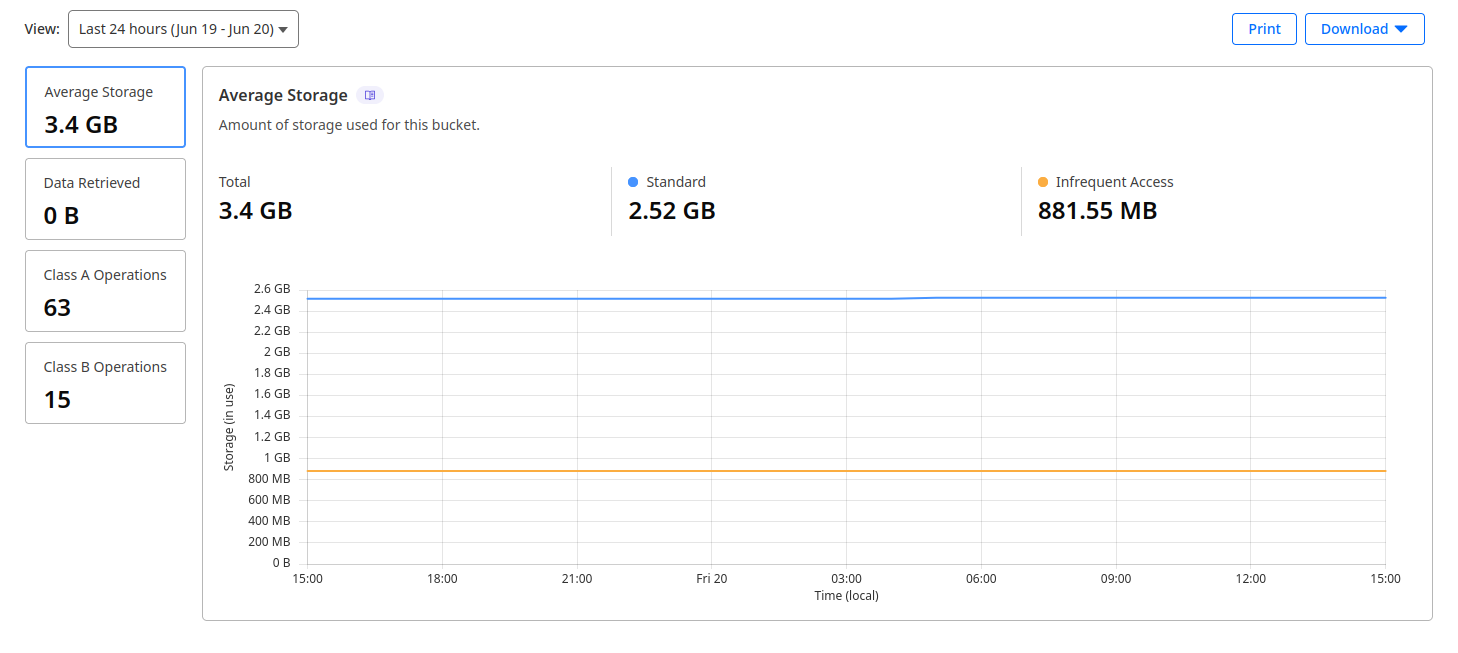Screen dimensions: 1458x653
Task: Click the Total value of 3.4 GB
Action: [255, 210]
